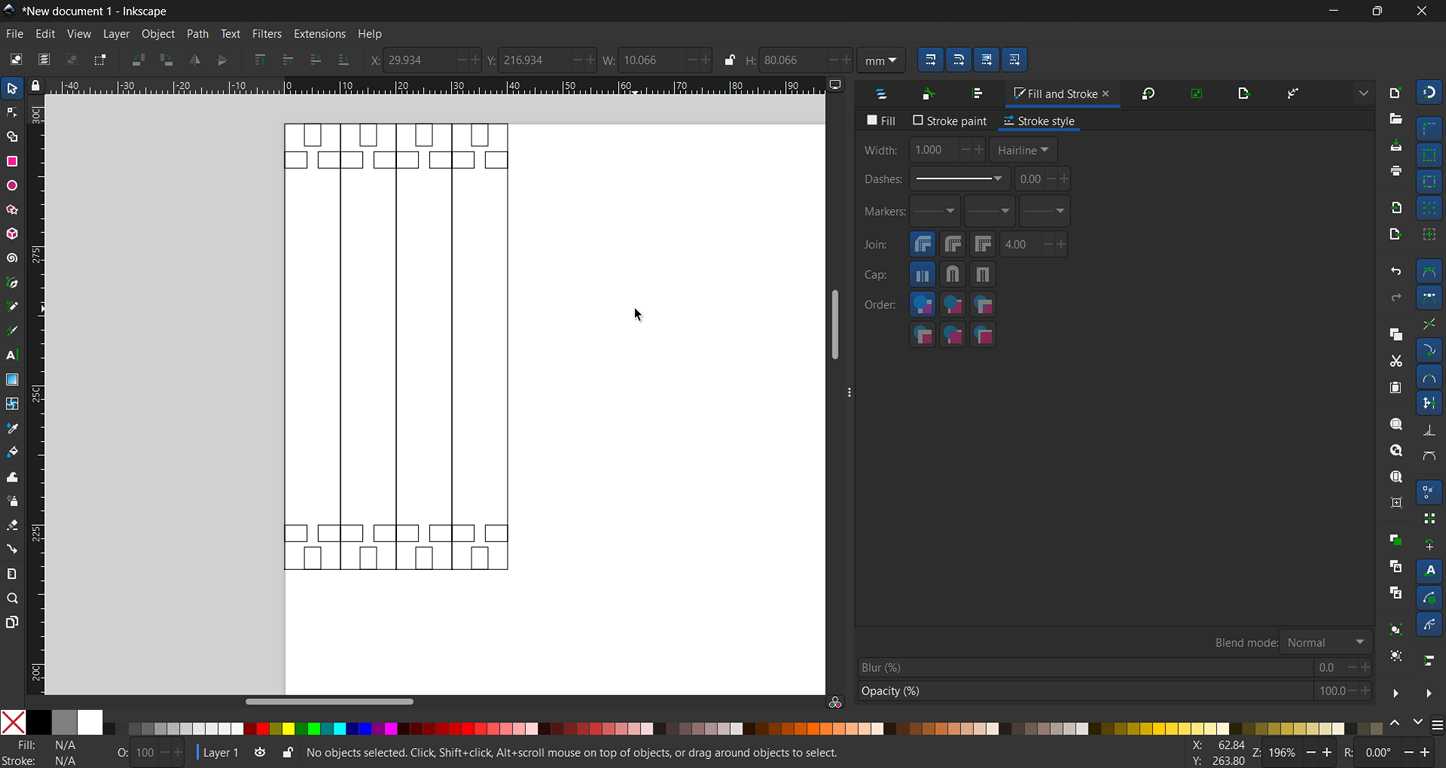
Task: Click the Undo icon
Action: point(1396,272)
